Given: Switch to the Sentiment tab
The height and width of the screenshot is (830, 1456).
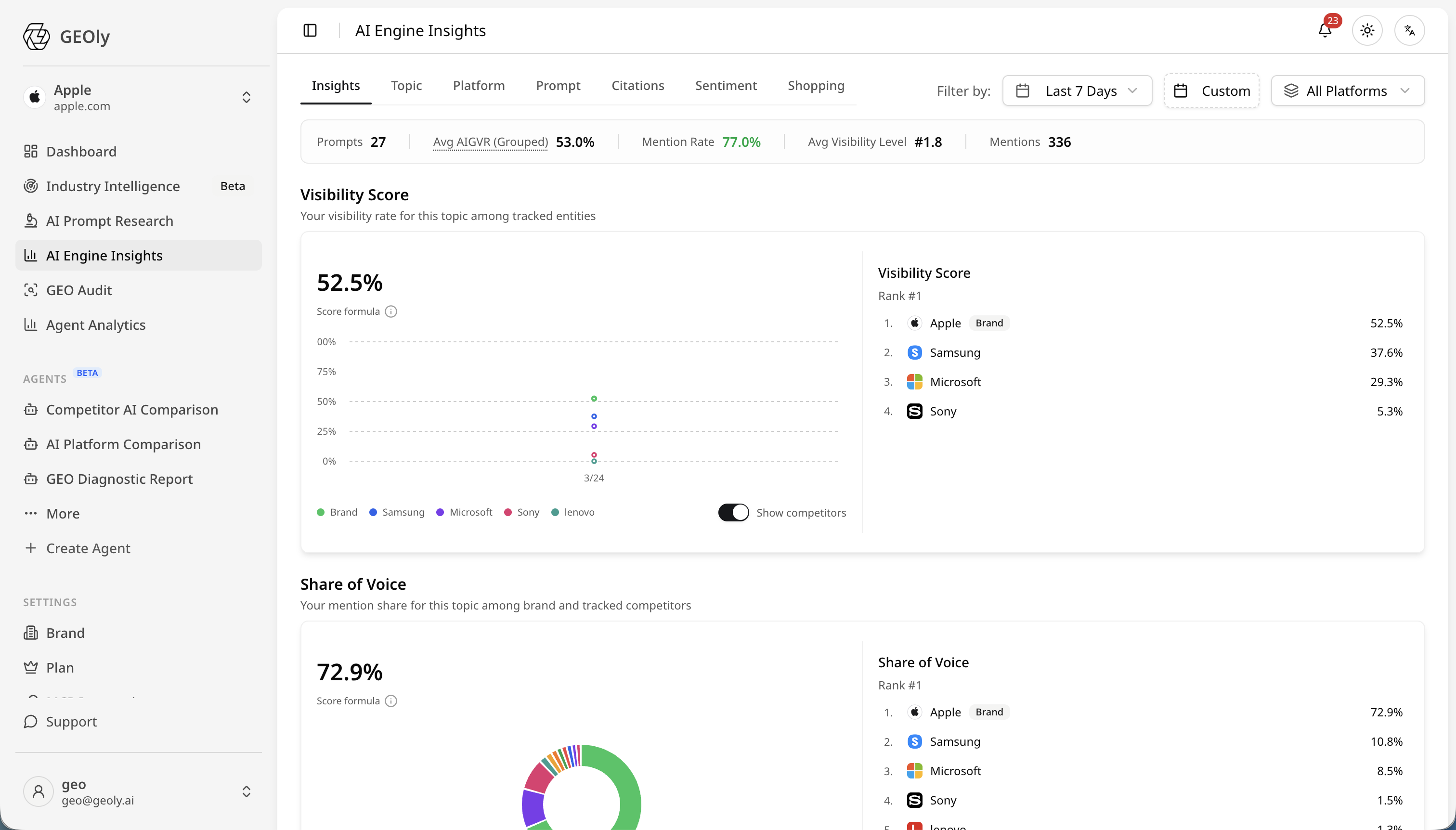Looking at the screenshot, I should pos(726,86).
